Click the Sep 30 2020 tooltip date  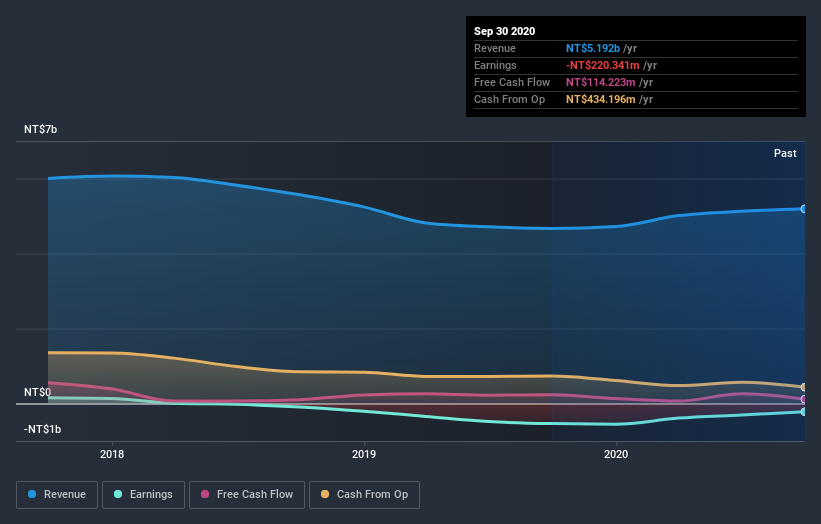click(505, 31)
